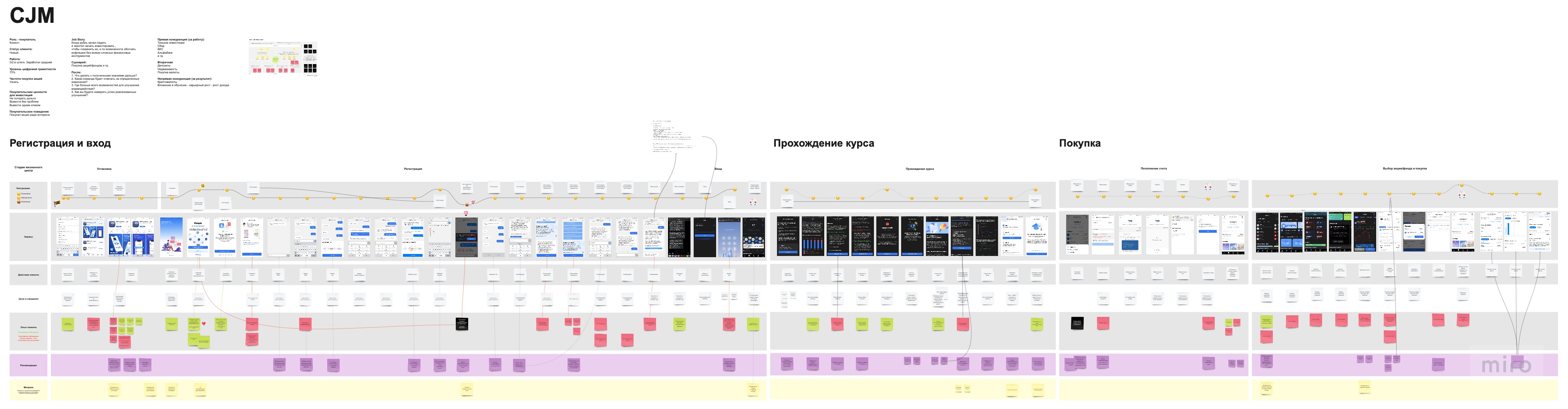Click the pink heart sticker in Опыт клиента

204,323
